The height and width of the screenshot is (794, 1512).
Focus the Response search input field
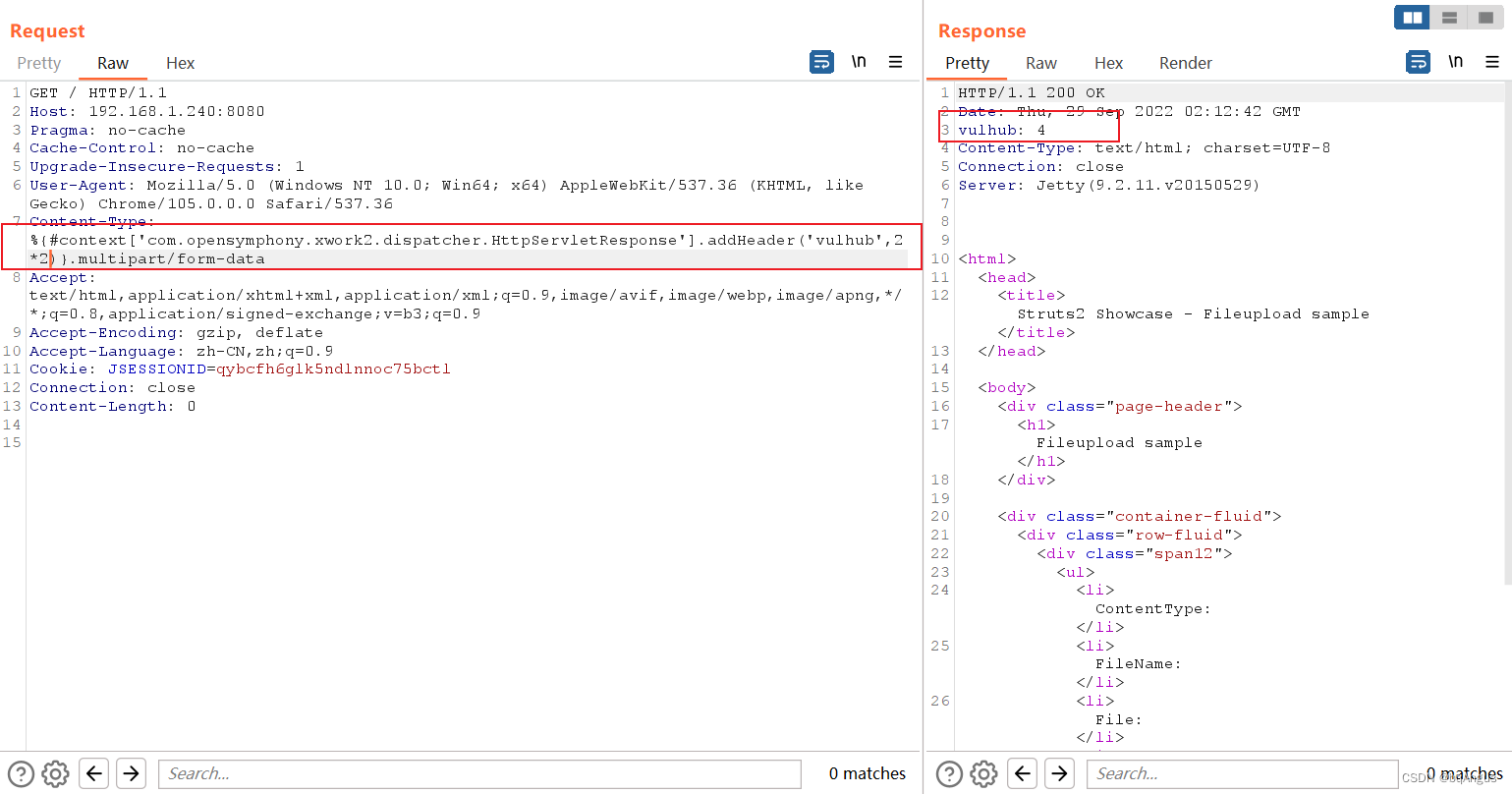(1242, 773)
